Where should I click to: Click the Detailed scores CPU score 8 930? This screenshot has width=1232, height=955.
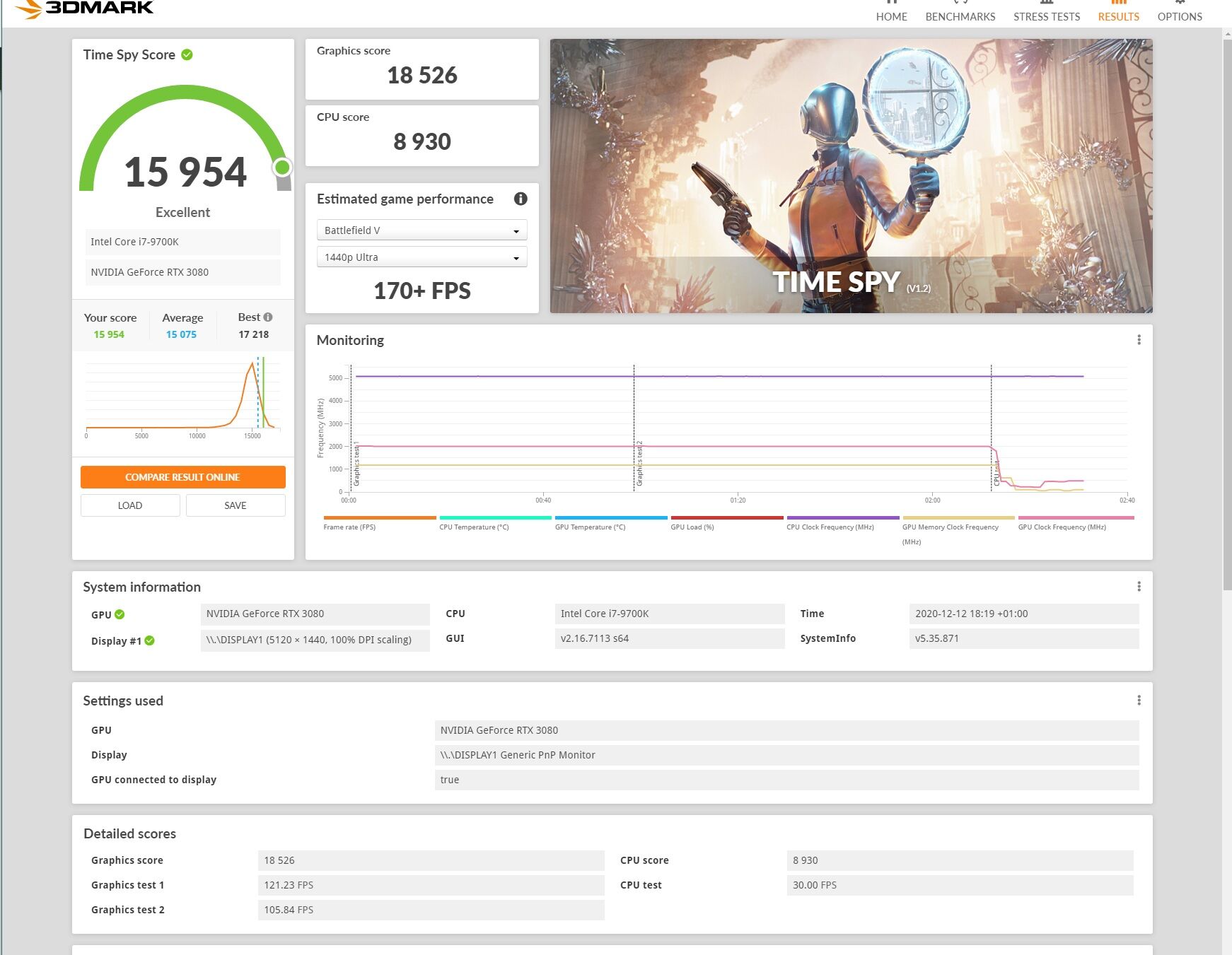(960, 860)
